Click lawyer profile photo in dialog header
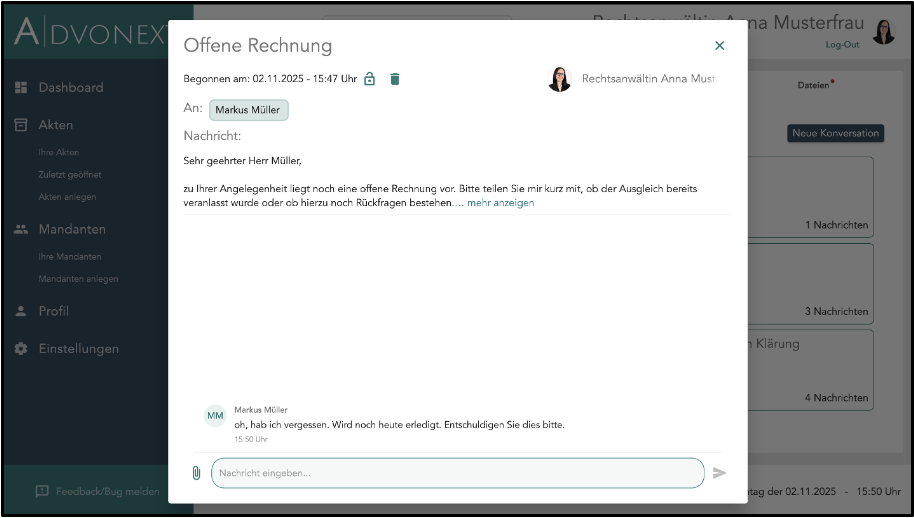The width and height of the screenshot is (914, 518). (x=559, y=79)
